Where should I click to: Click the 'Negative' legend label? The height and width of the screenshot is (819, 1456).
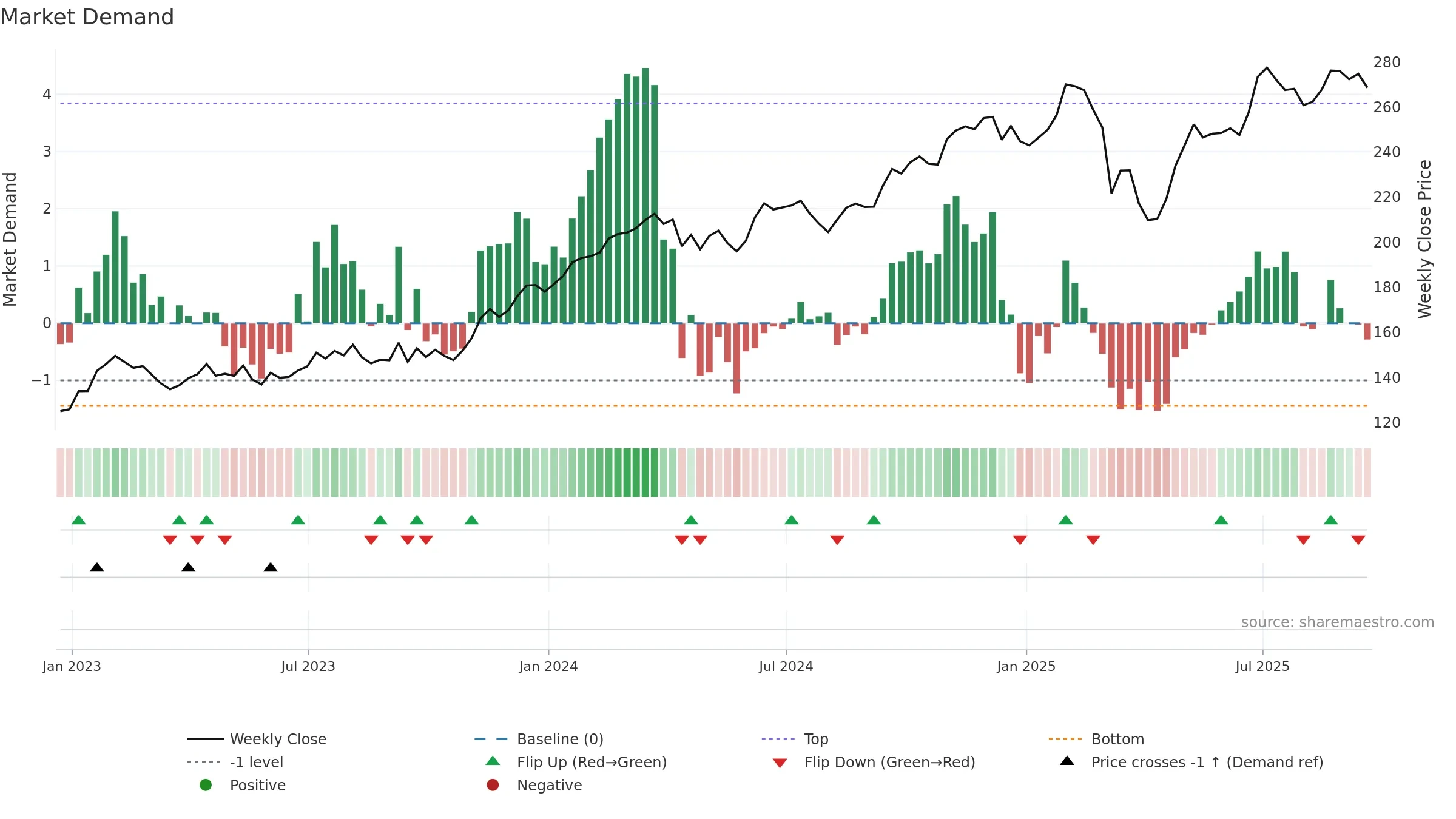(x=550, y=786)
